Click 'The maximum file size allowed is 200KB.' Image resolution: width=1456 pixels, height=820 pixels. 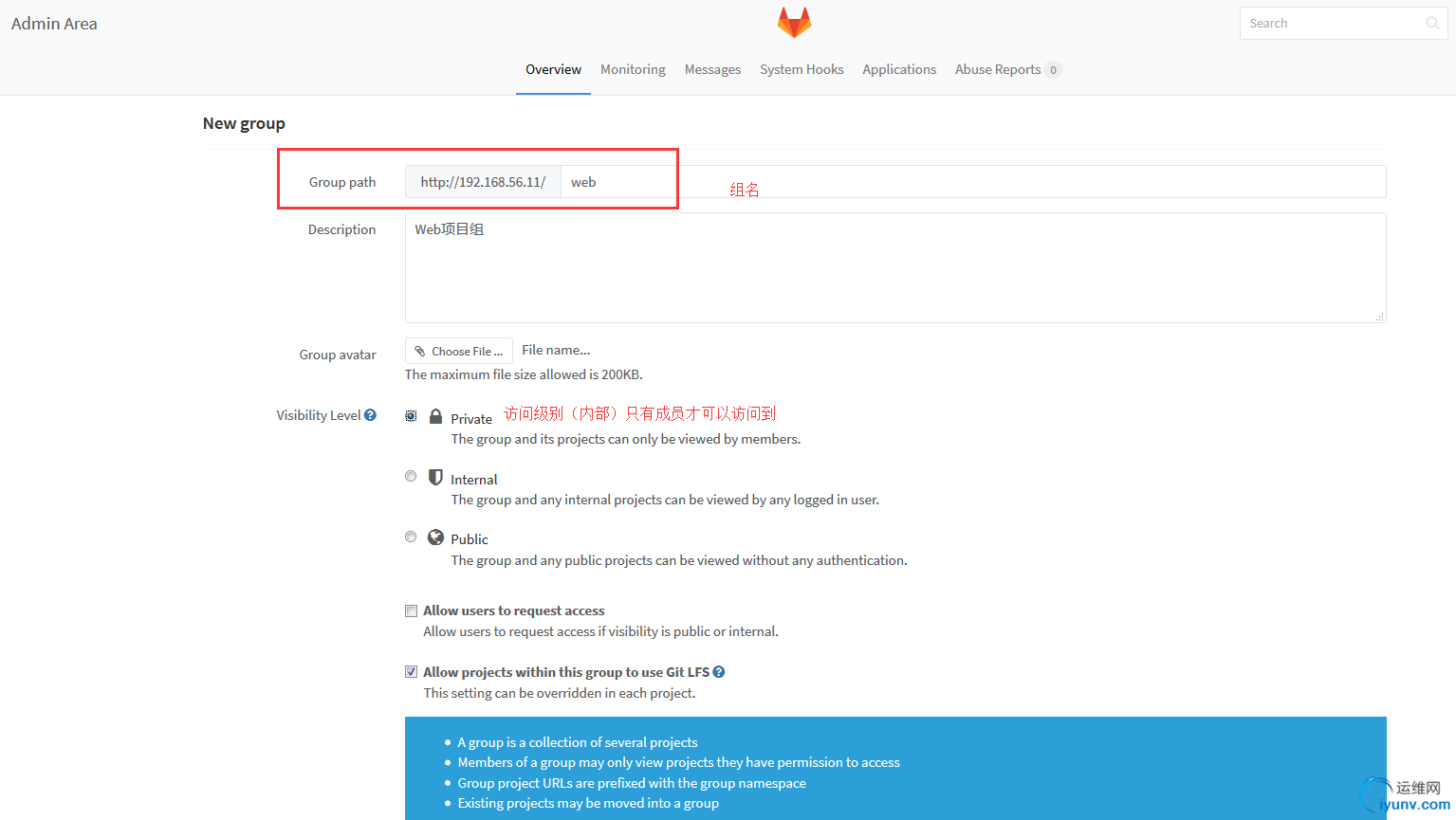(x=524, y=374)
